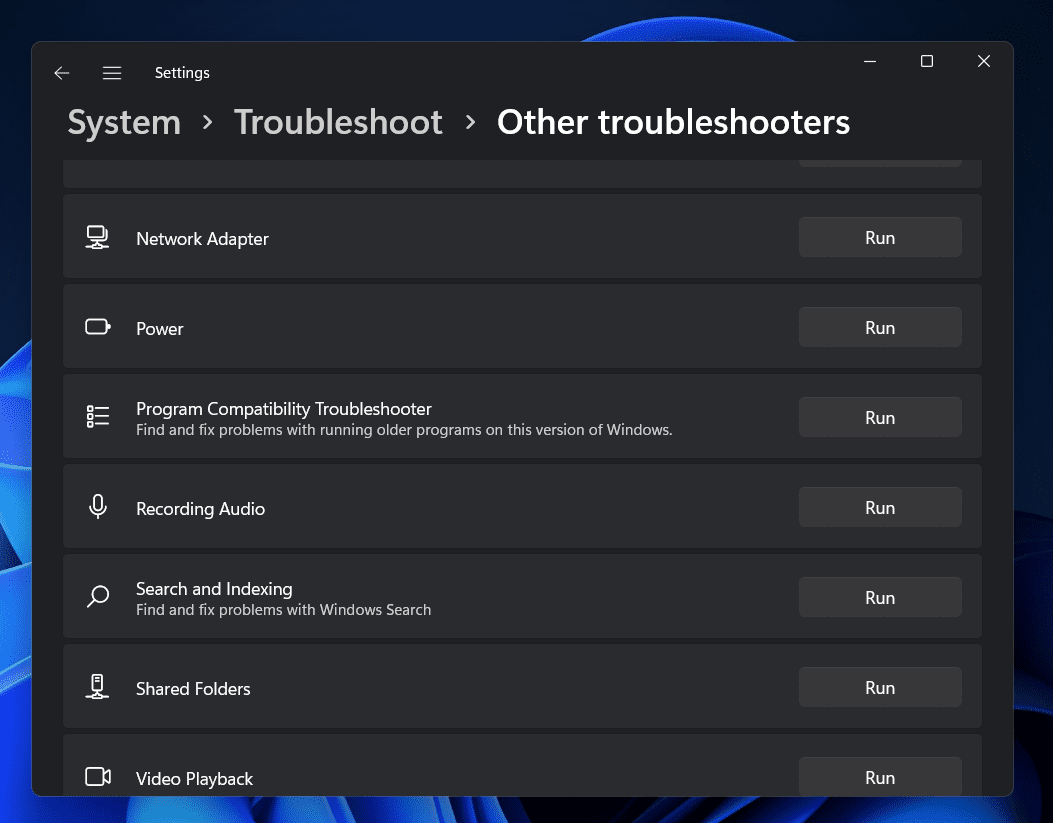Close the Settings window

[984, 61]
